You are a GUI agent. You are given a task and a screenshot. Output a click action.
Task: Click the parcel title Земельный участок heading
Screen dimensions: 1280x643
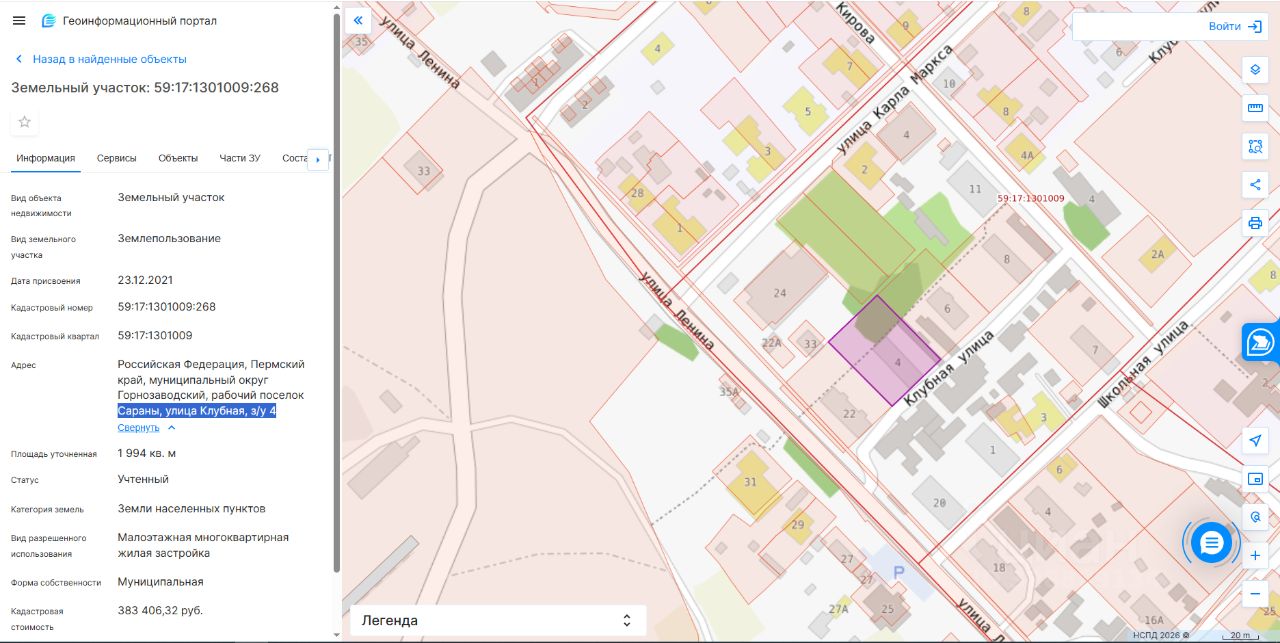145,87
